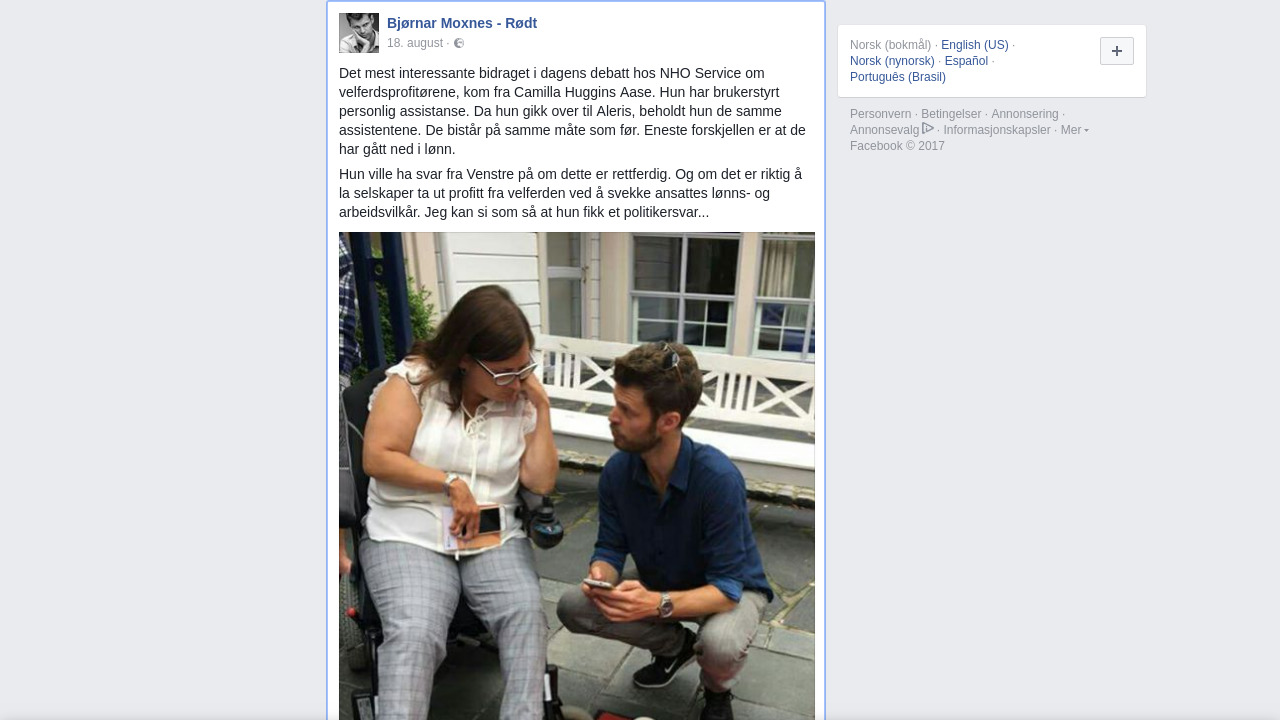
Task: Click the AdChoices triangle icon
Action: point(928,129)
